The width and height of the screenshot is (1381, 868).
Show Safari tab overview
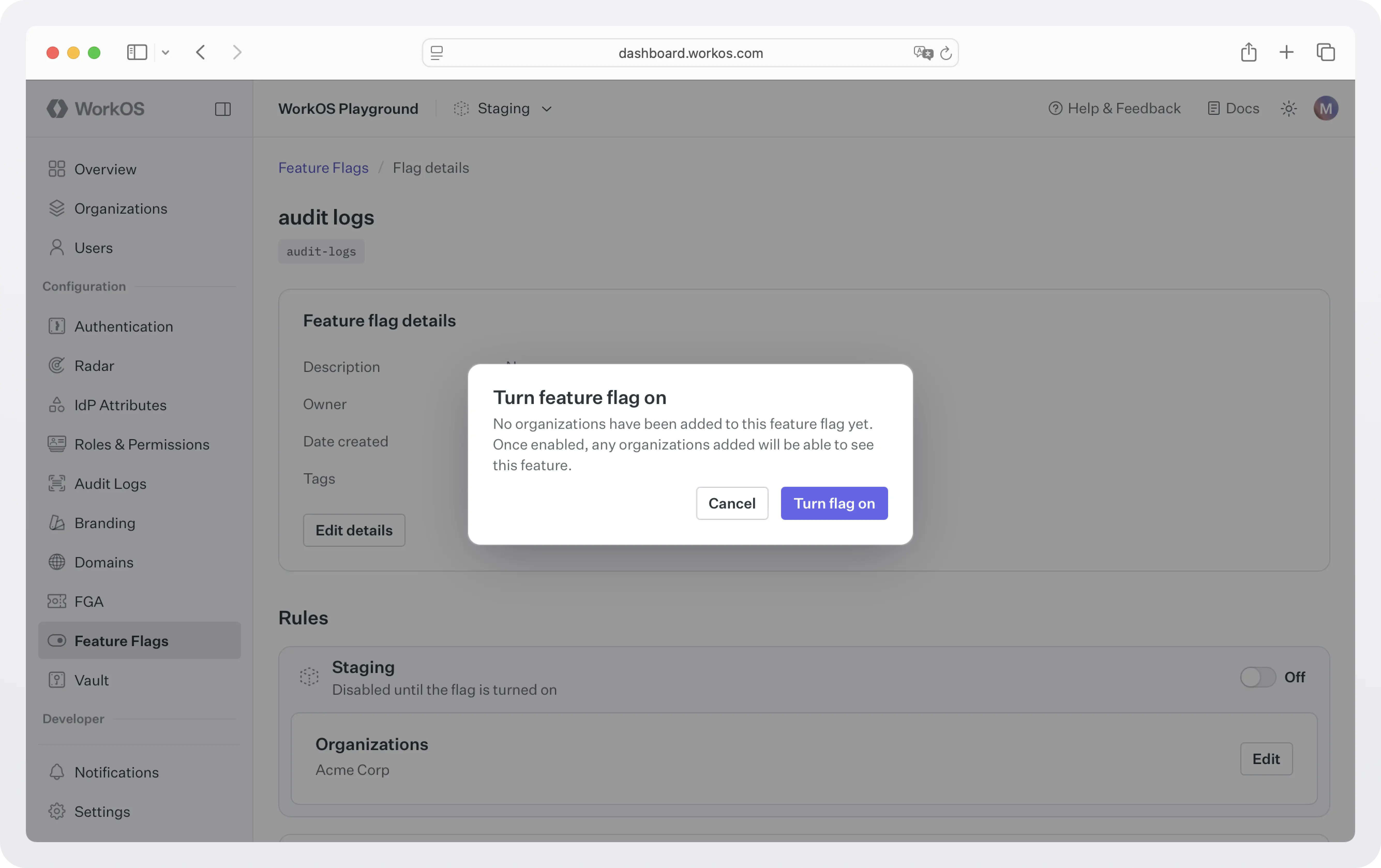click(x=1325, y=52)
